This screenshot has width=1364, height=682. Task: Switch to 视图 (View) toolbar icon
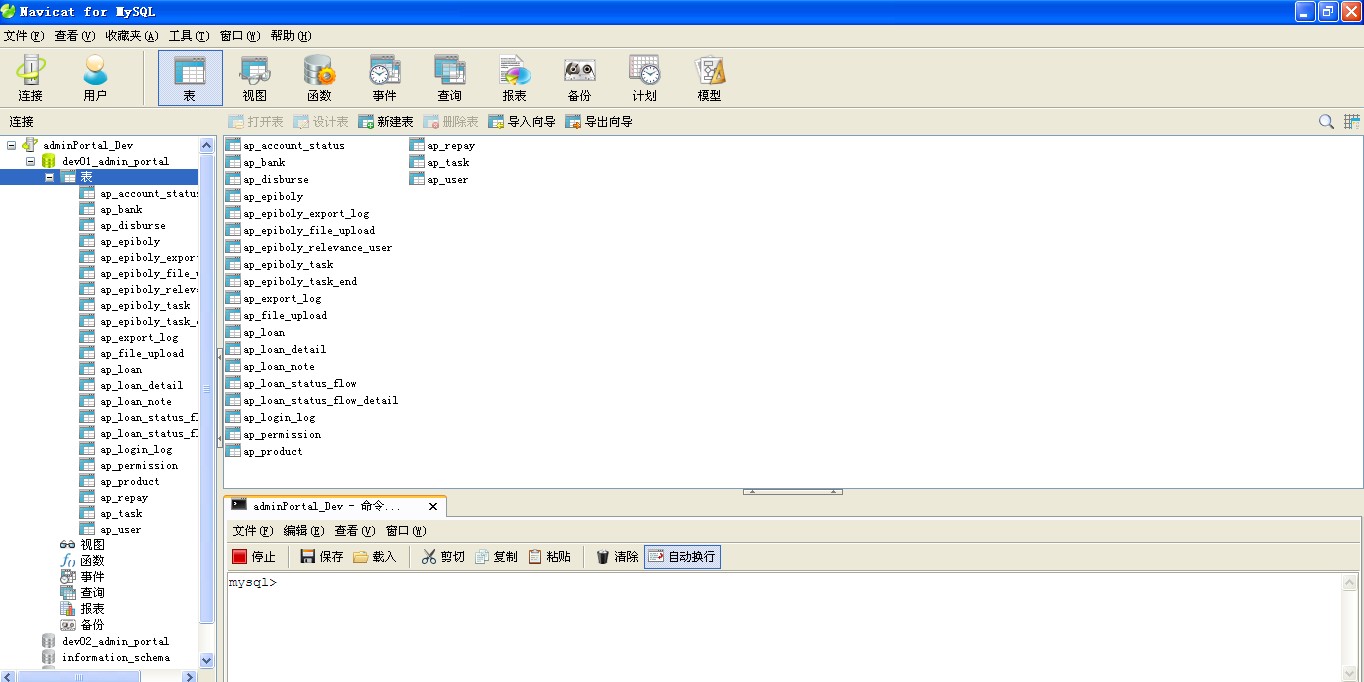click(x=255, y=78)
